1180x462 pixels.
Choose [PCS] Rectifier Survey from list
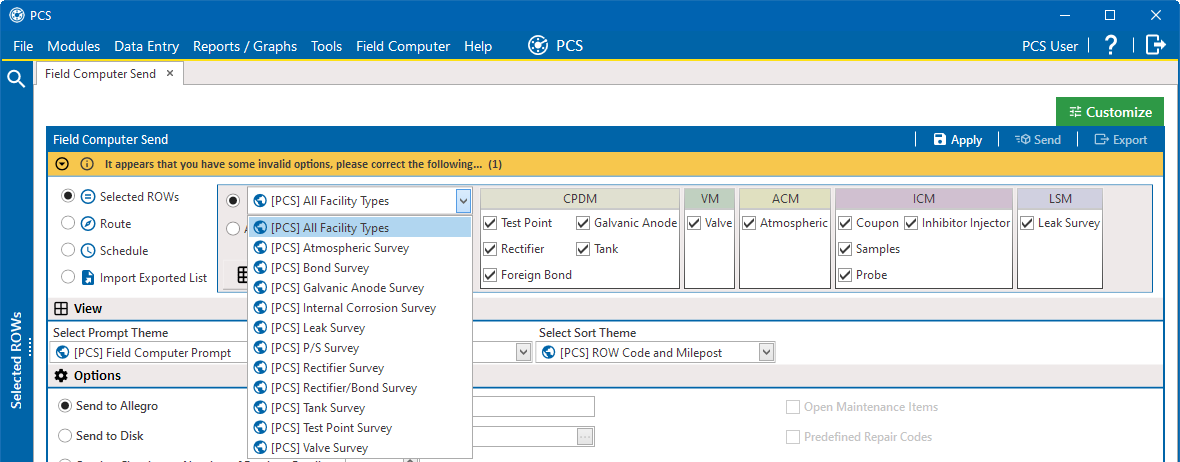(360, 368)
